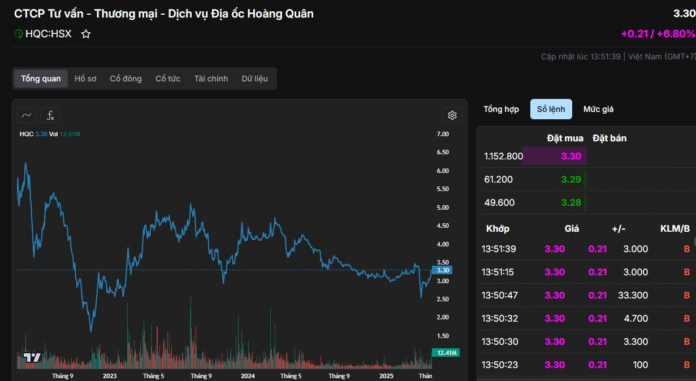Click the 3.30 current price label on chart

coord(442,270)
